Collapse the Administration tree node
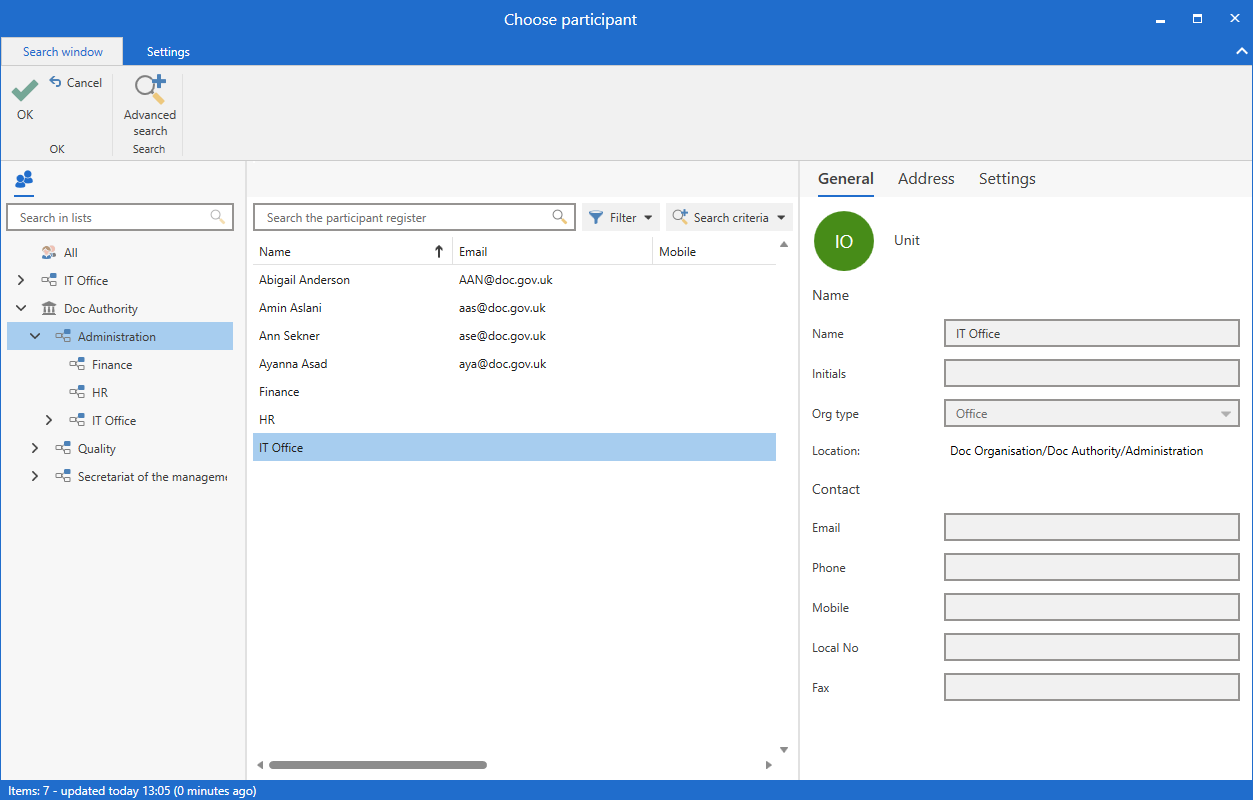1253x800 pixels. (35, 337)
